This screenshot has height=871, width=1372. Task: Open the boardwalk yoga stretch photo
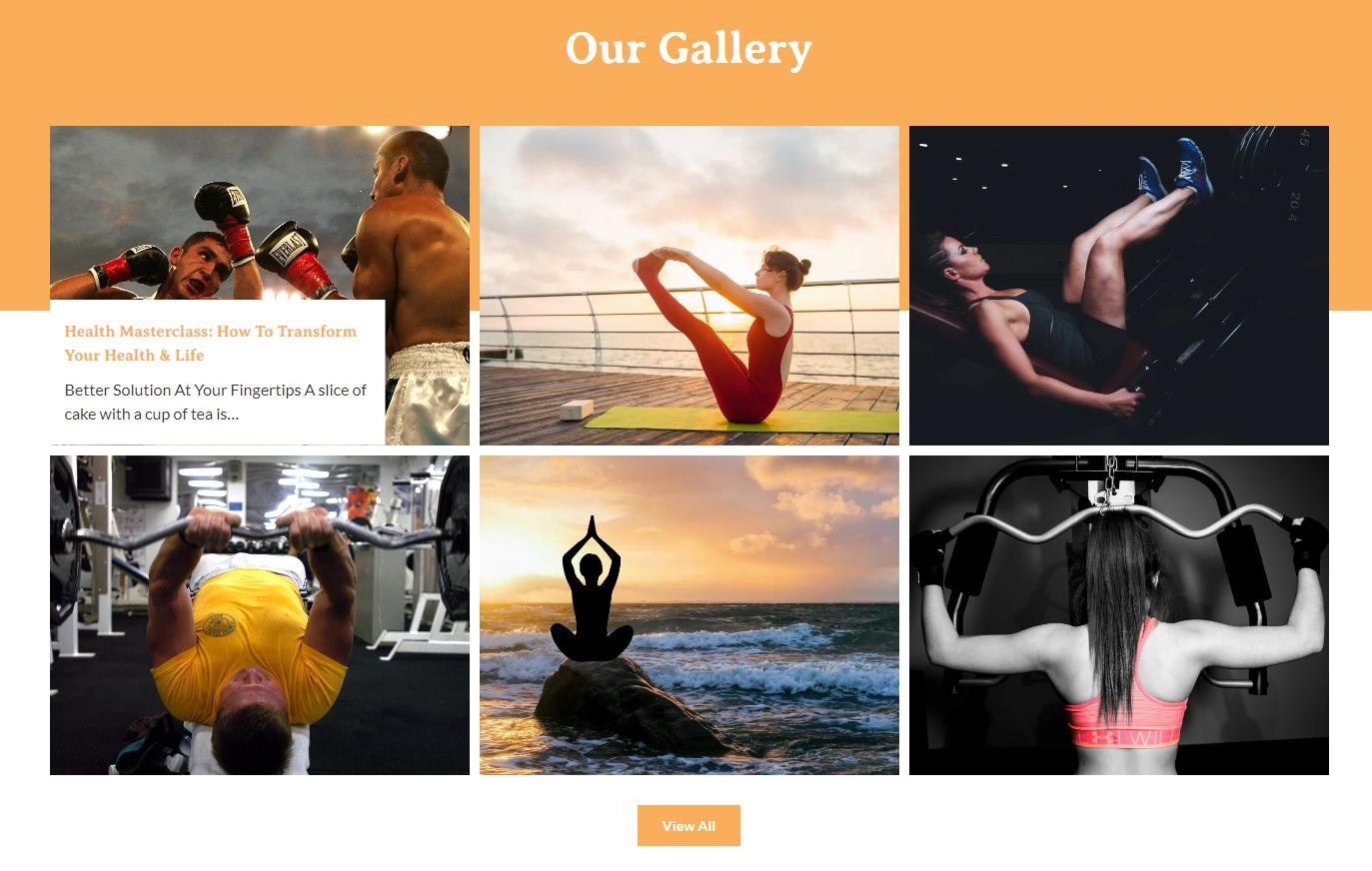pos(689,286)
